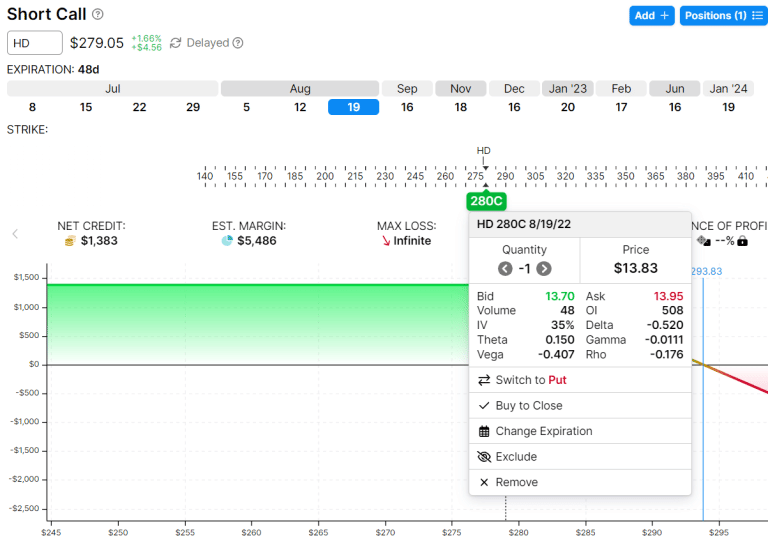Click the HD ticker symbol field

click(x=34, y=43)
